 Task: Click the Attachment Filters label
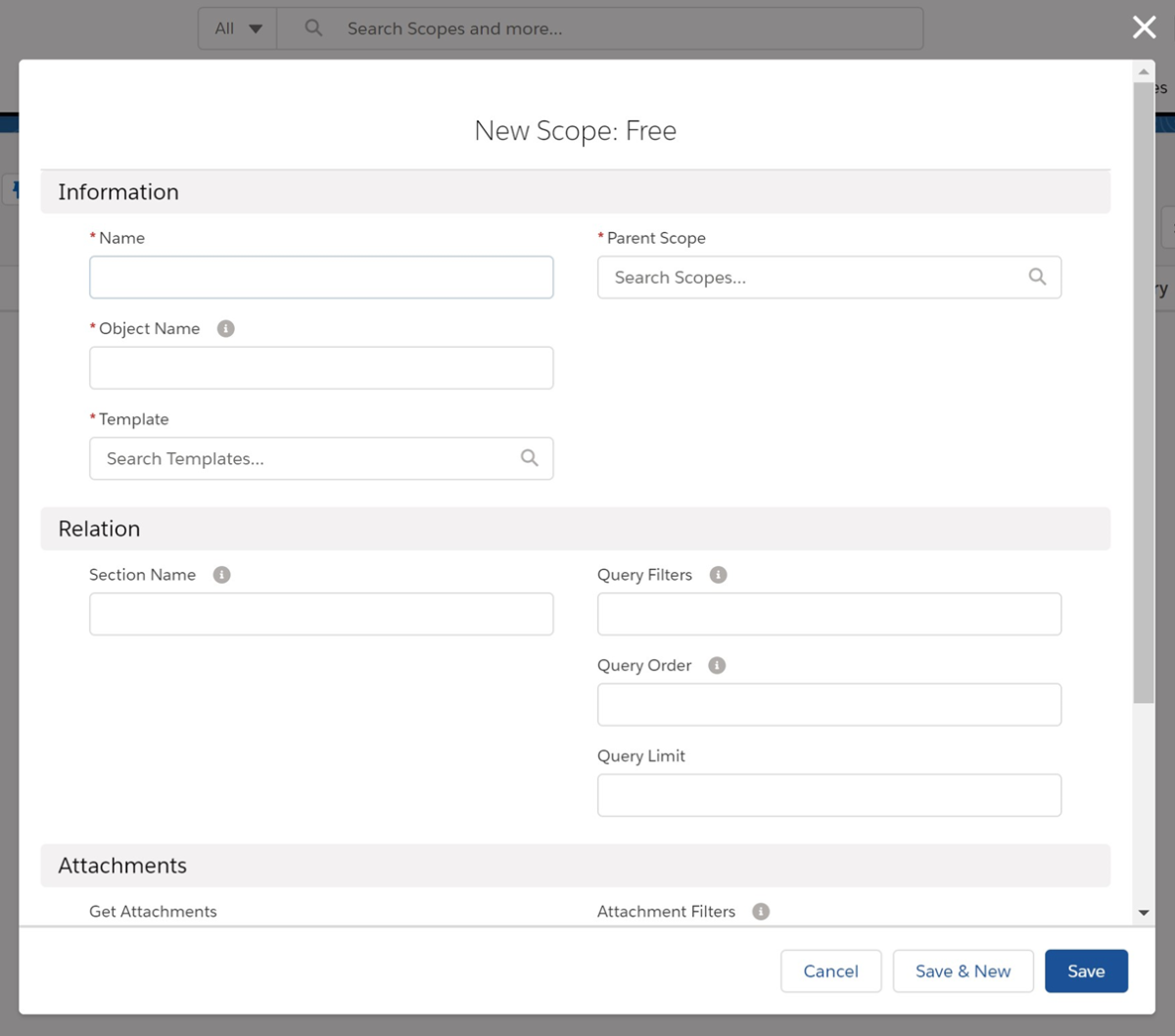667,912
